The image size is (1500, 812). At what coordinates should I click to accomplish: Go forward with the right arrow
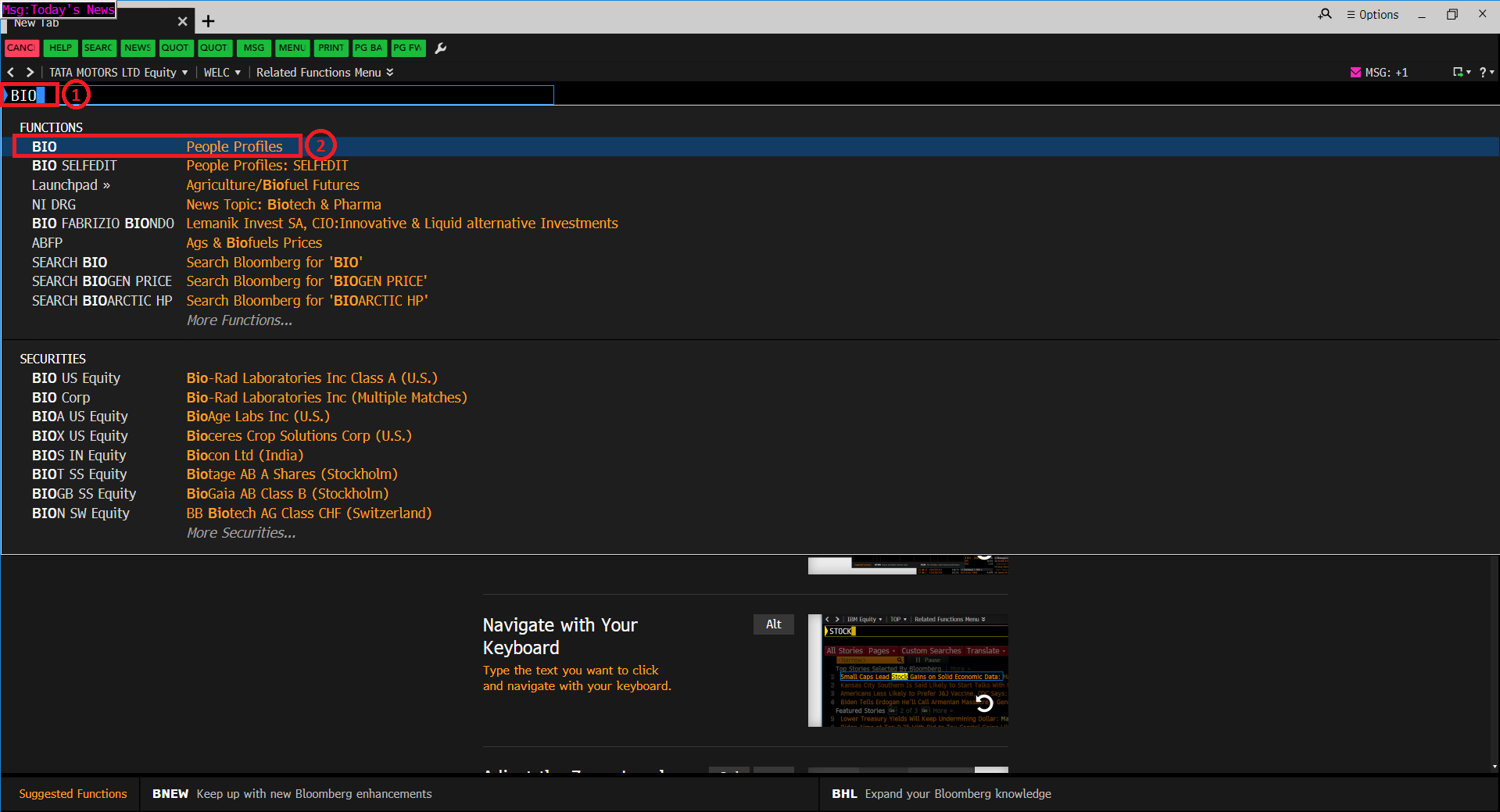click(x=30, y=72)
